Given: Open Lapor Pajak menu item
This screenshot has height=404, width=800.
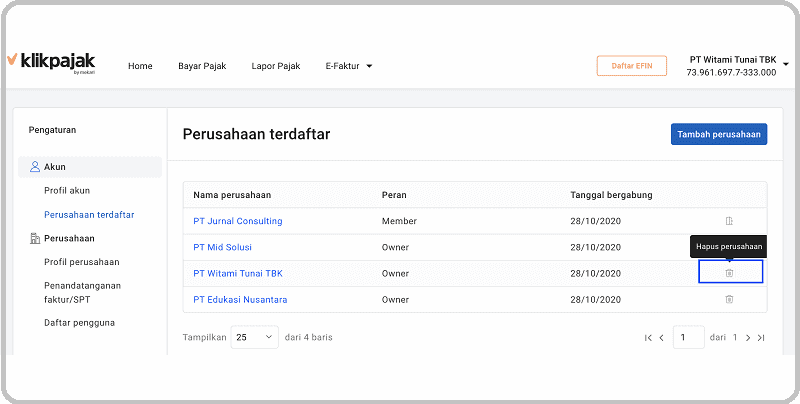Looking at the screenshot, I should [276, 66].
